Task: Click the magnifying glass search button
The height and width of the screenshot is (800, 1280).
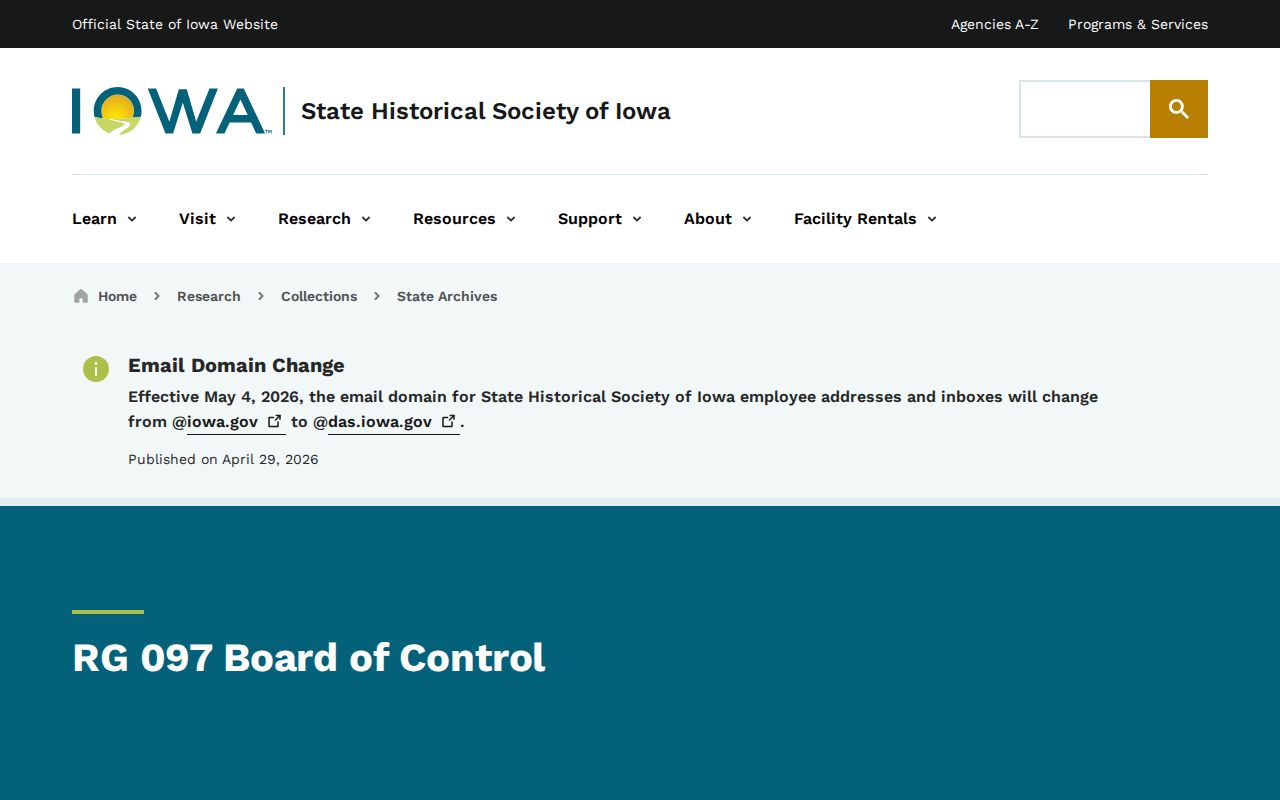Action: tap(1179, 109)
